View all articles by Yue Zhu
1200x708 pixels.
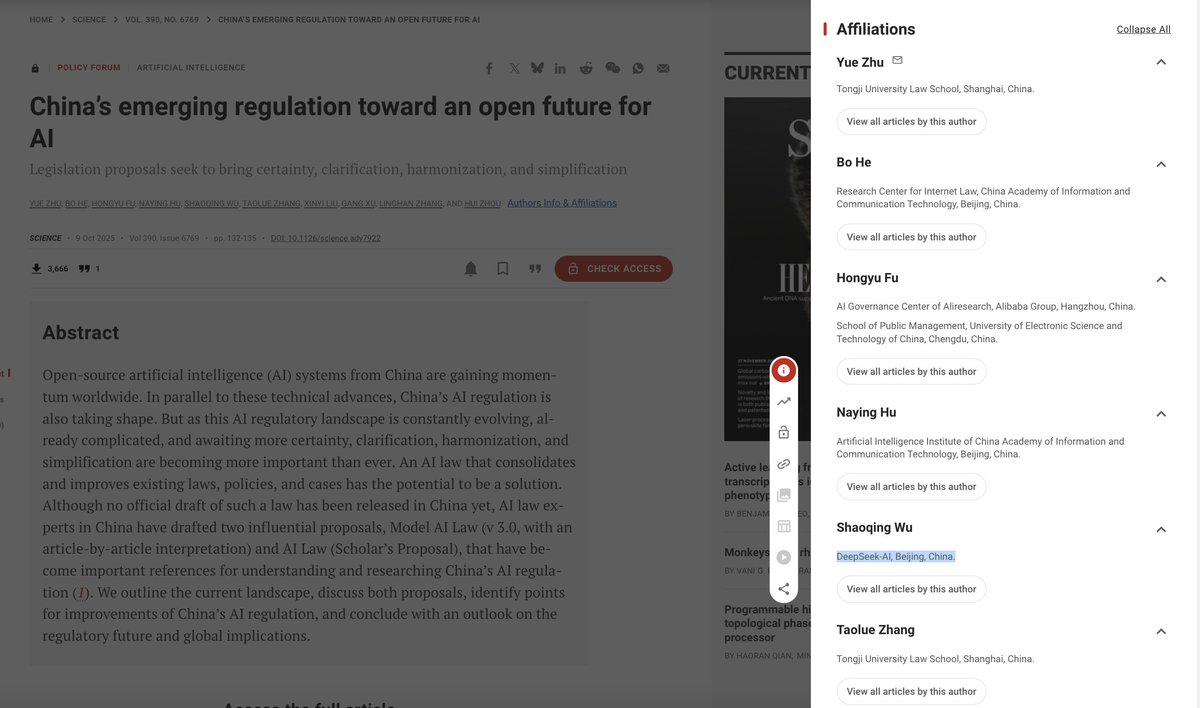pyautogui.click(x=911, y=122)
